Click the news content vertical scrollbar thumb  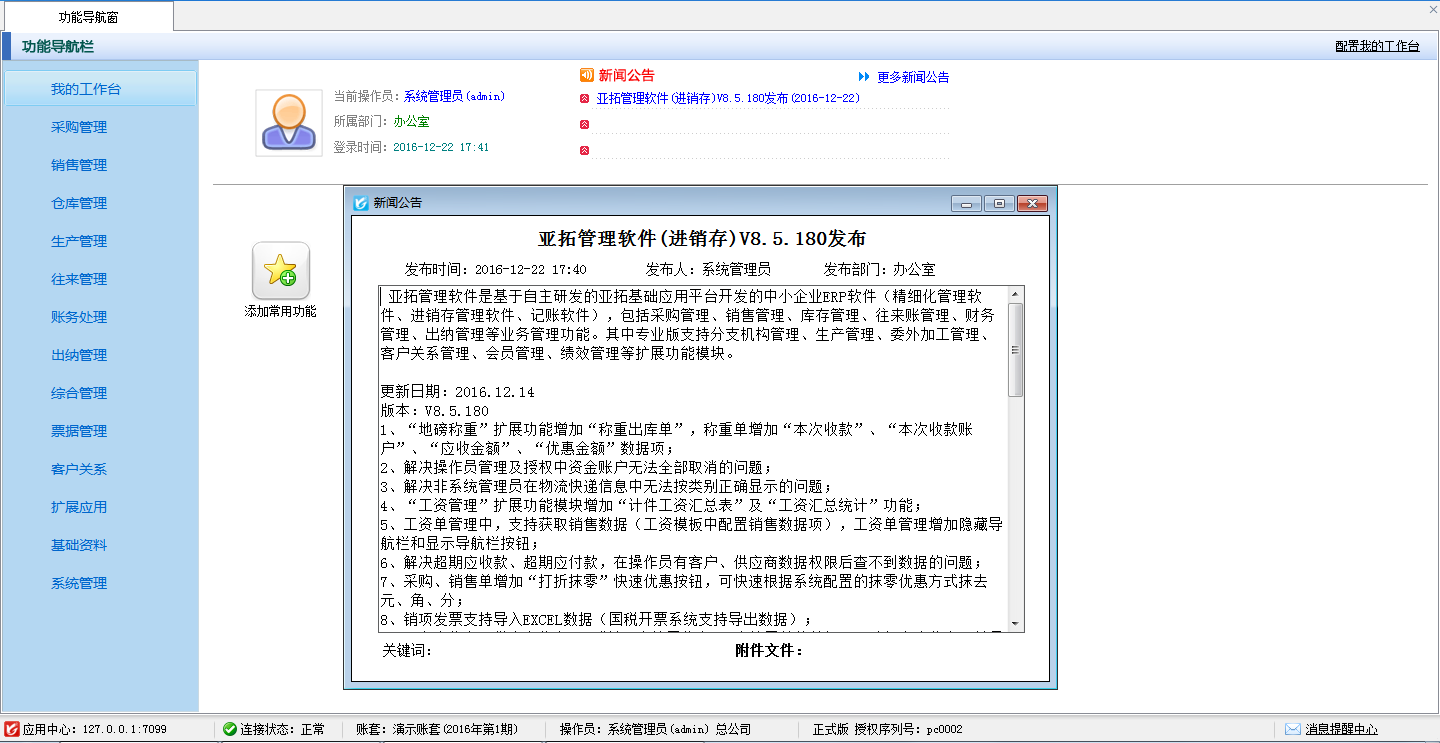pyautogui.click(x=1016, y=350)
